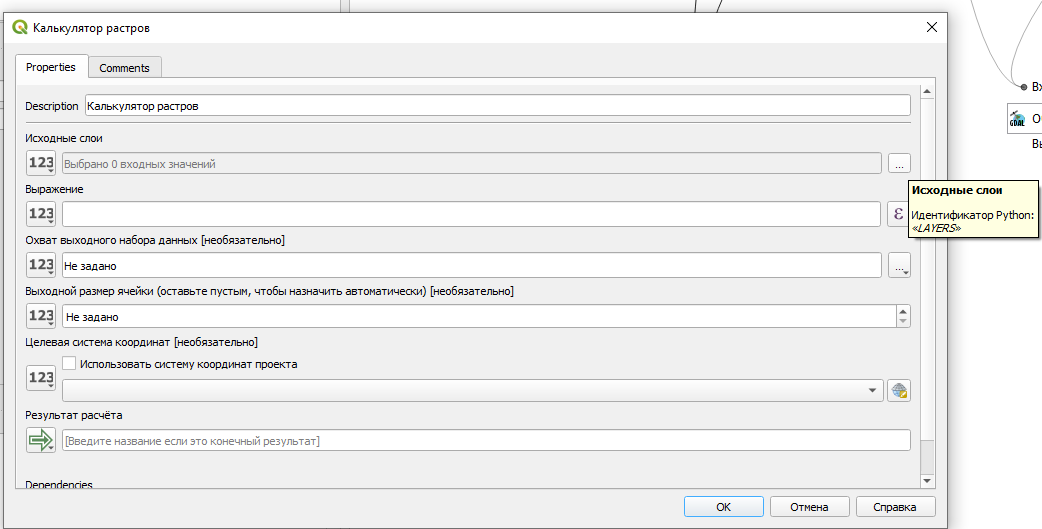Expand the target CRS dropdown list

(x=873, y=391)
